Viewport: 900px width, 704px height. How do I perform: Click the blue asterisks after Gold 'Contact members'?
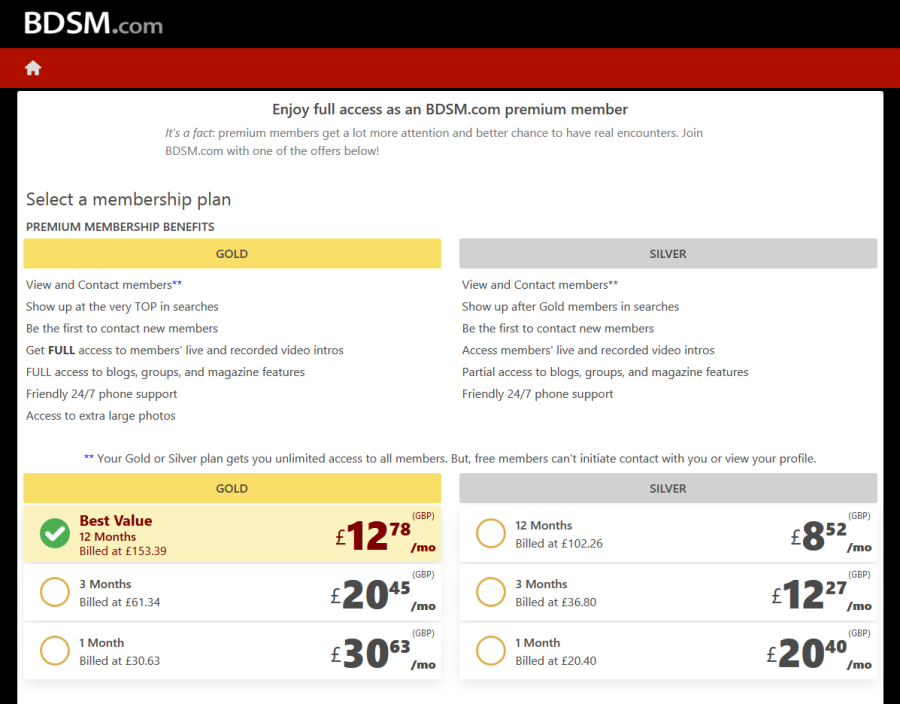[x=177, y=283]
